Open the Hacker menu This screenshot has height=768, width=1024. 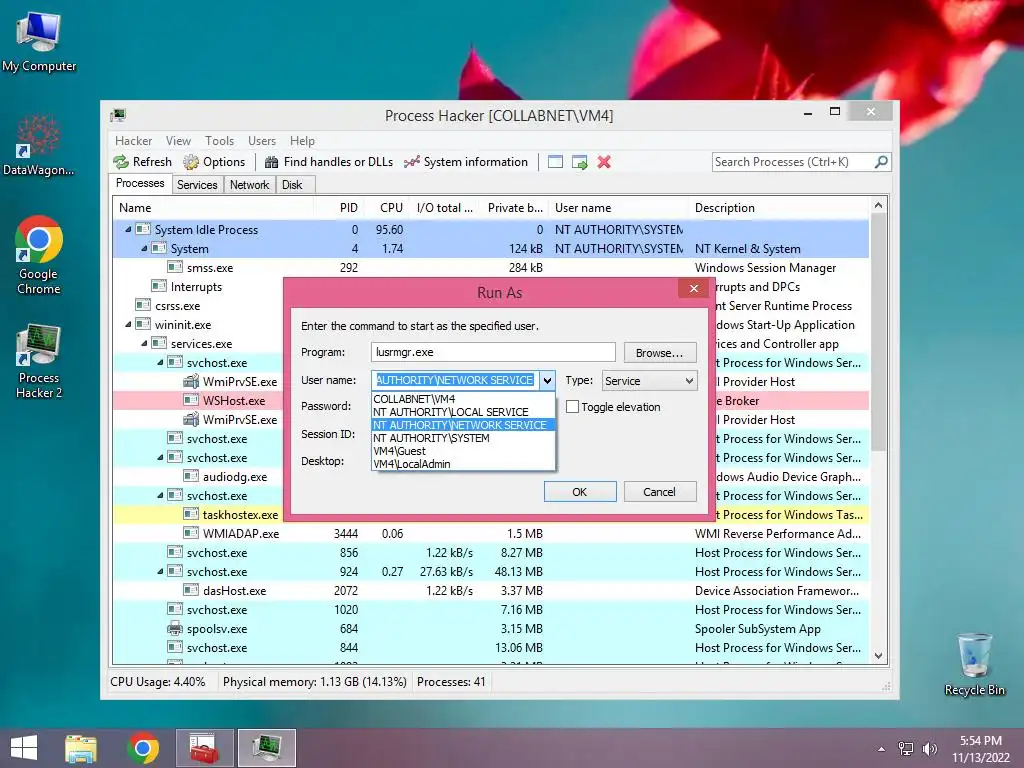pyautogui.click(x=133, y=140)
